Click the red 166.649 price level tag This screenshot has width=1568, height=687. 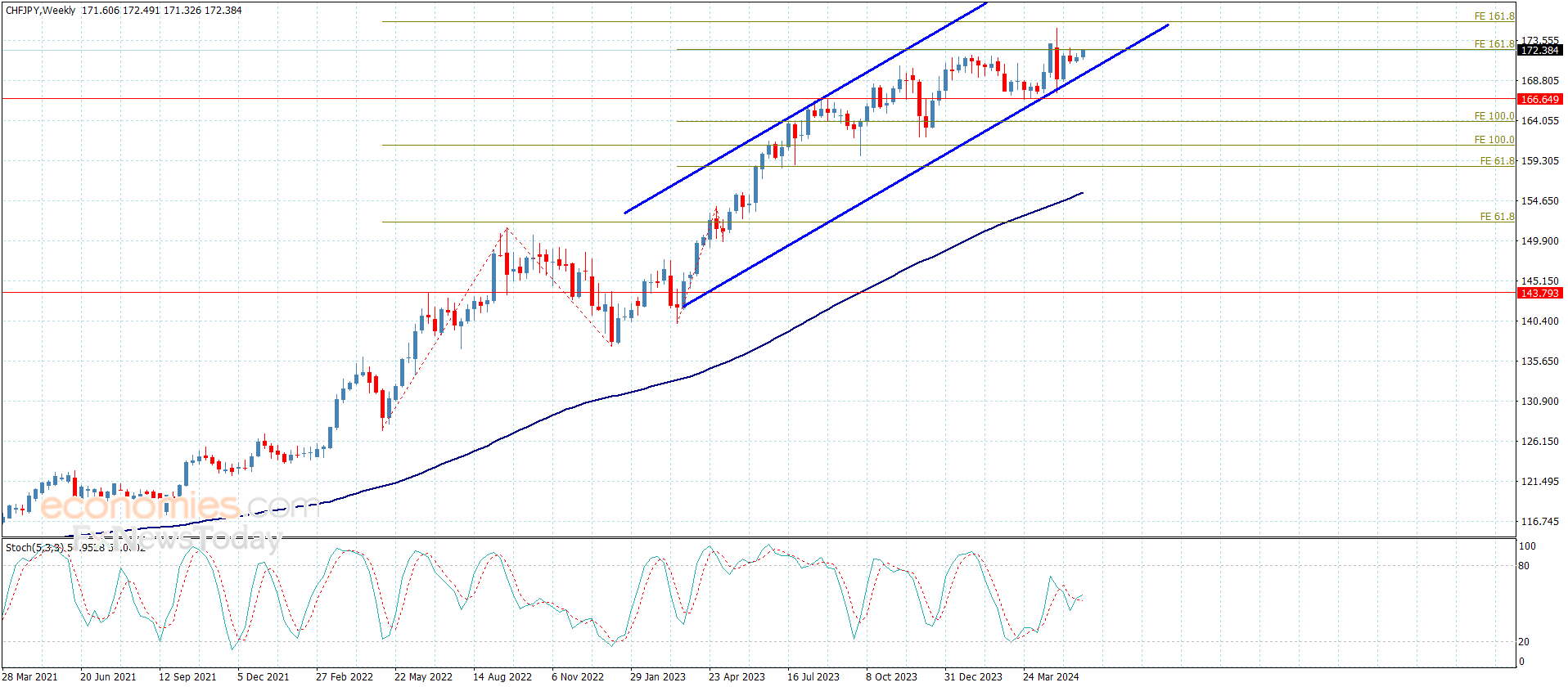(1539, 100)
